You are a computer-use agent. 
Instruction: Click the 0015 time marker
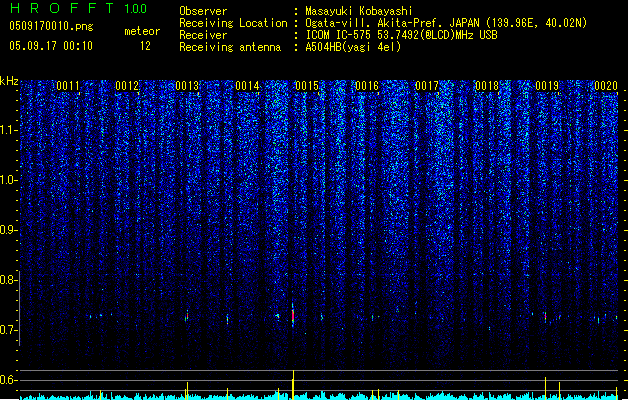click(x=307, y=86)
